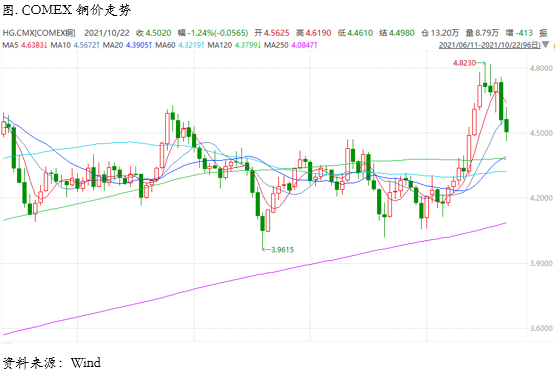Select date range 2021/06/11-2021/10/22(96日)
Screen dimensions: 559x374
[x=489, y=45]
